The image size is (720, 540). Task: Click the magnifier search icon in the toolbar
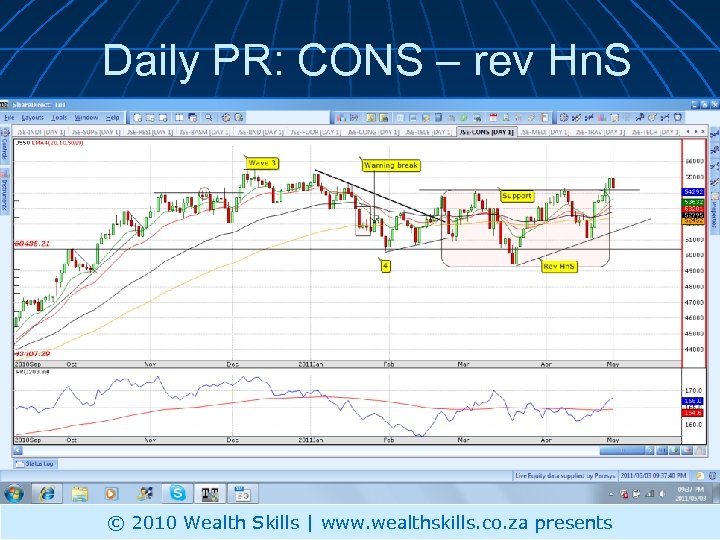[x=209, y=118]
